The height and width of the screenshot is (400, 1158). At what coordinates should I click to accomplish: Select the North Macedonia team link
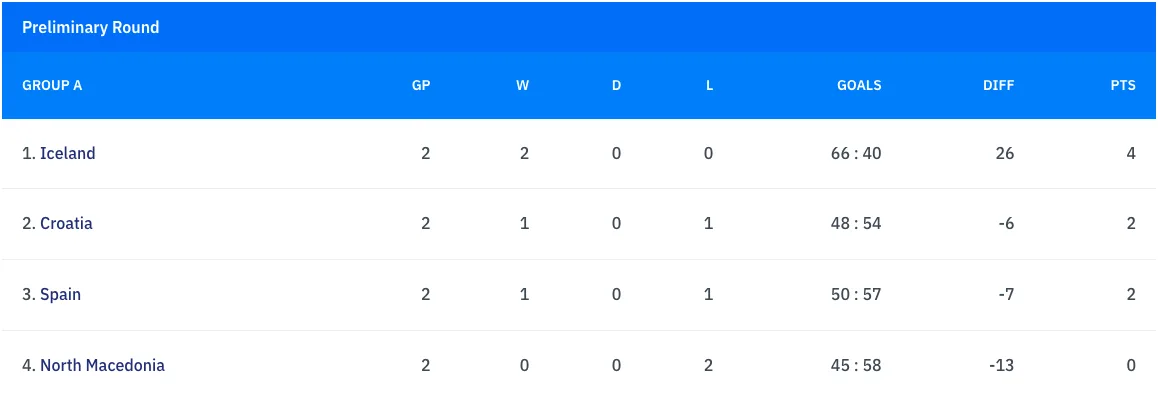pos(102,365)
